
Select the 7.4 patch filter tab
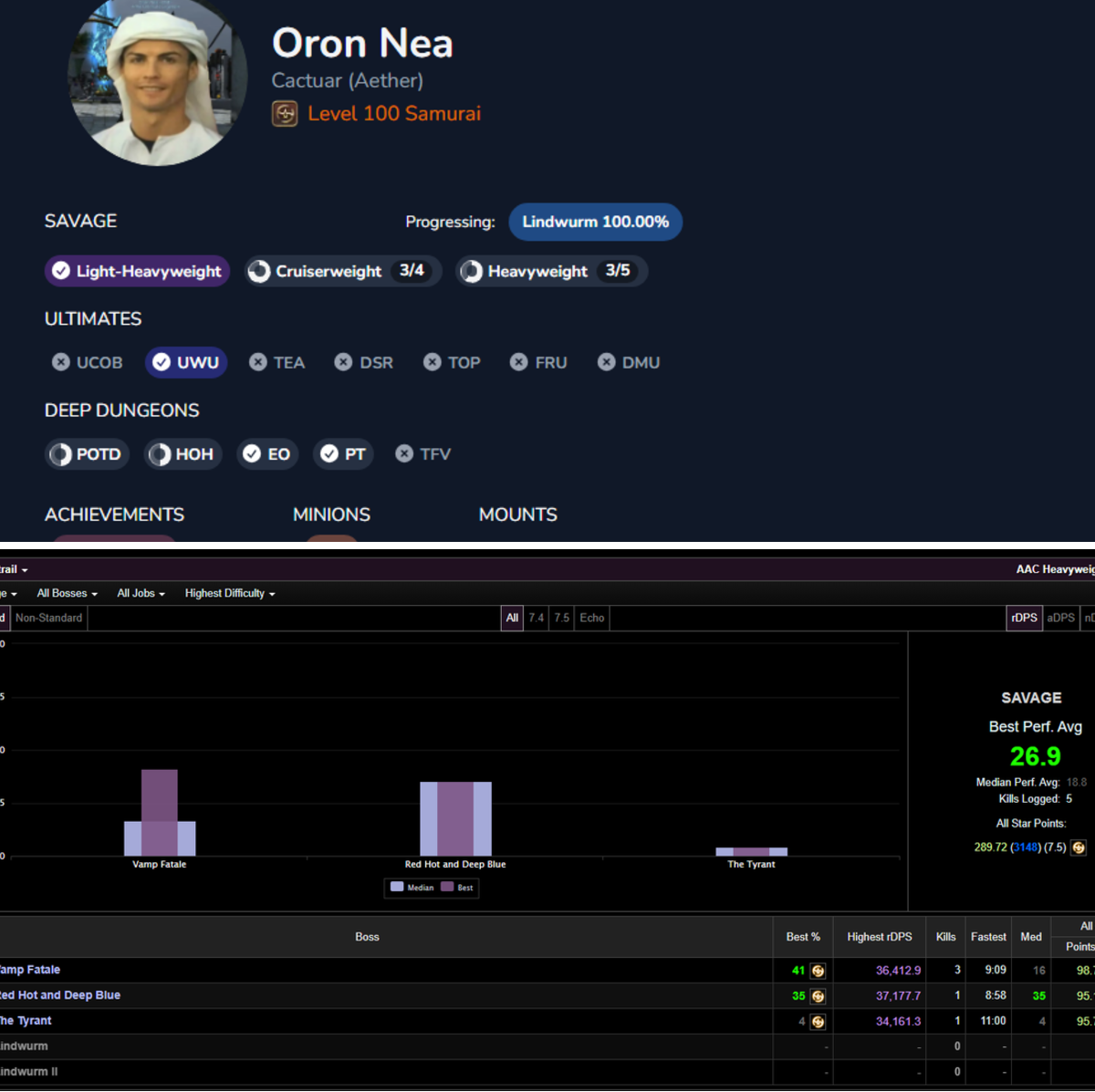click(537, 618)
